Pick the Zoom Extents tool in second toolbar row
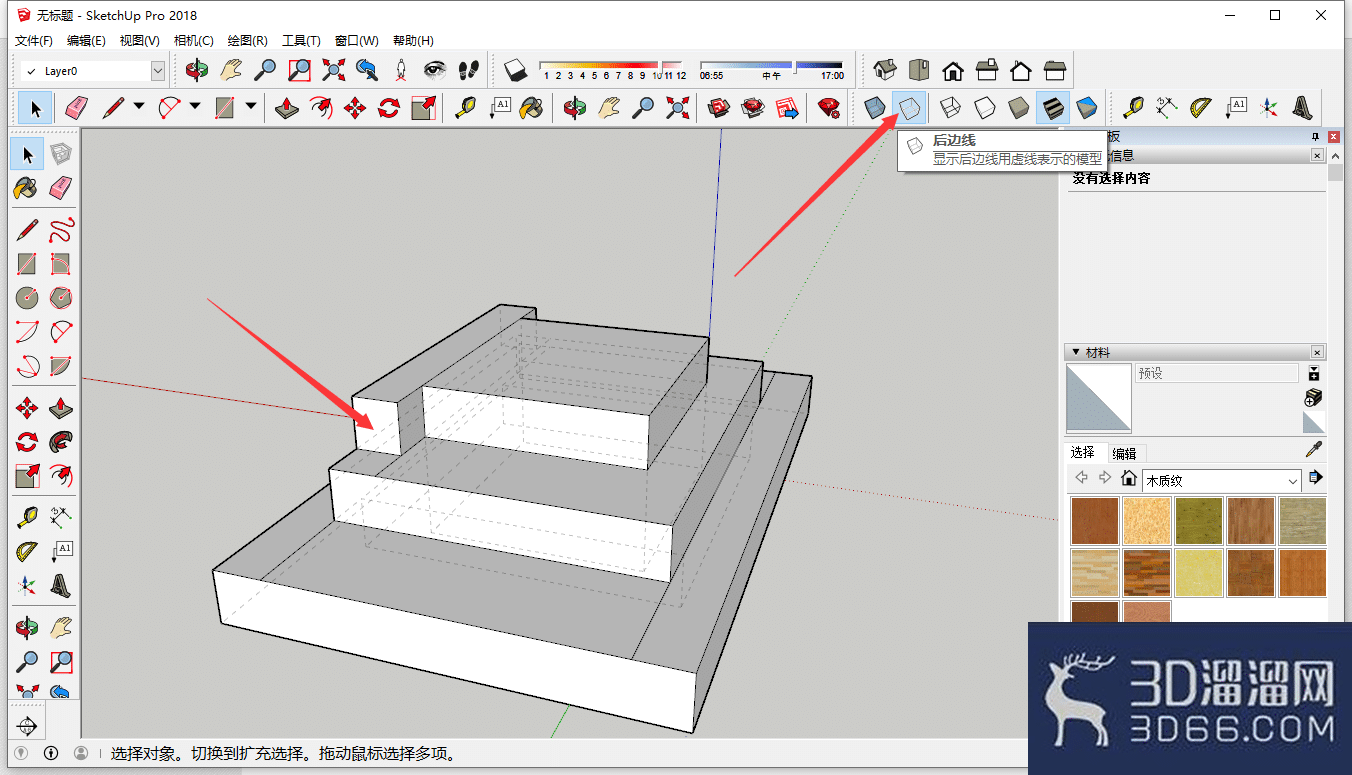 [x=678, y=107]
